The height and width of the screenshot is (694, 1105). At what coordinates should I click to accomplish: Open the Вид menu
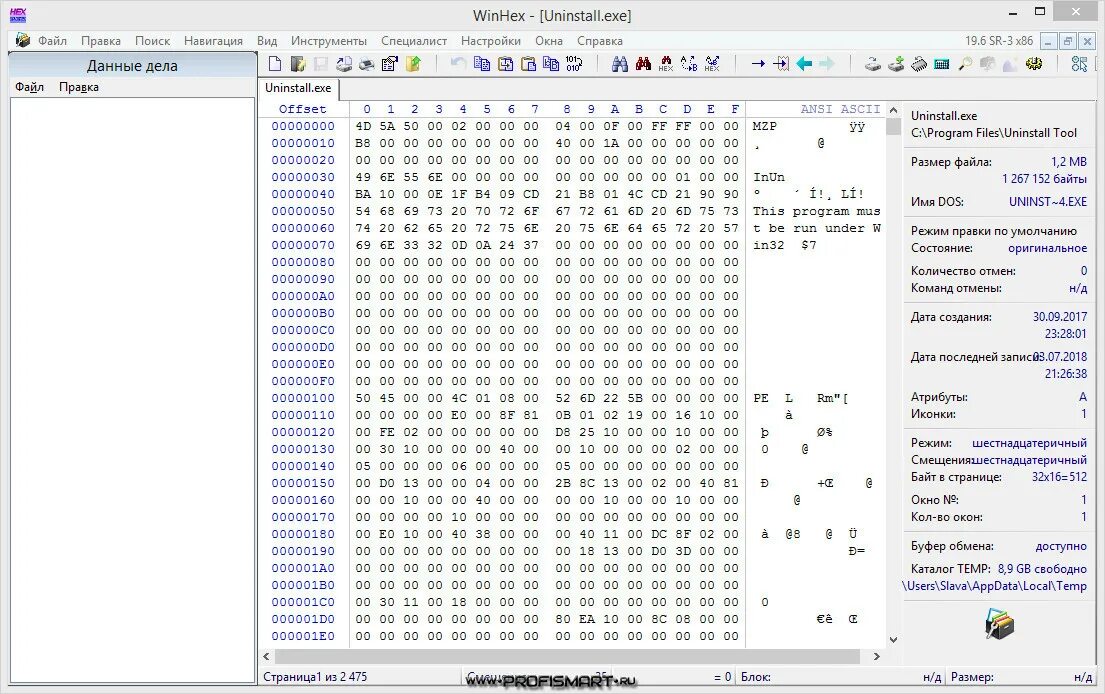266,41
